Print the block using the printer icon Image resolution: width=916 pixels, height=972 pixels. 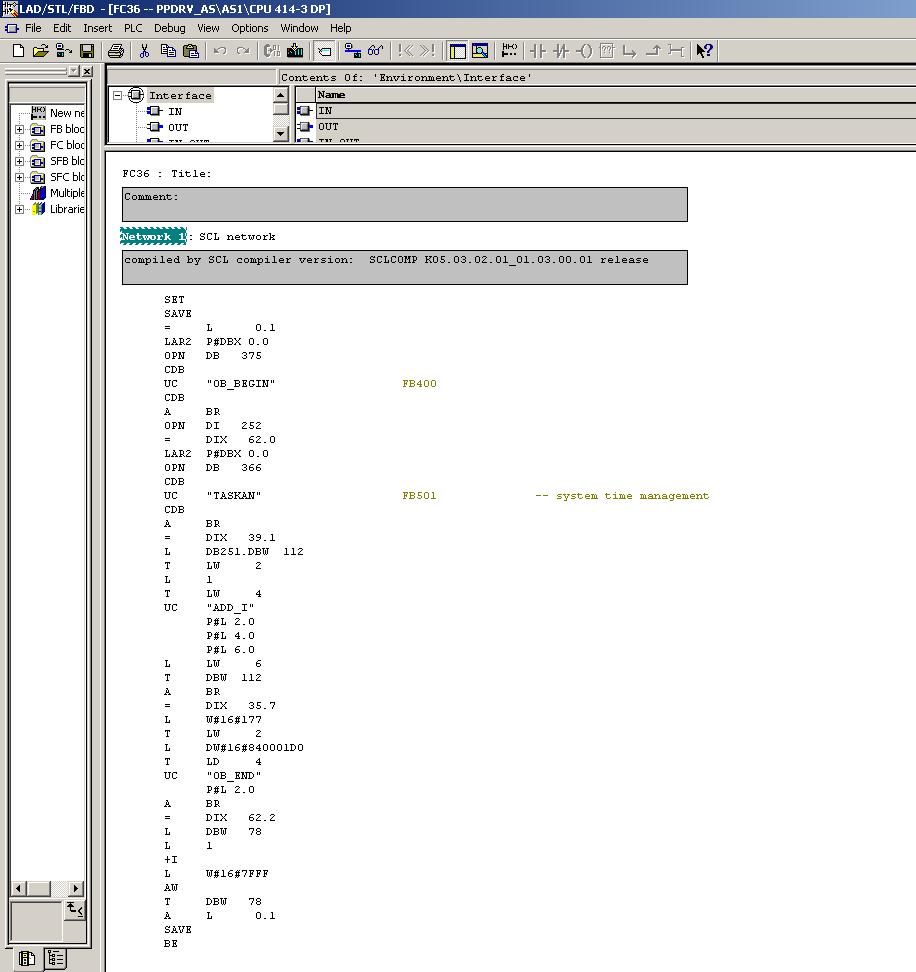click(116, 51)
